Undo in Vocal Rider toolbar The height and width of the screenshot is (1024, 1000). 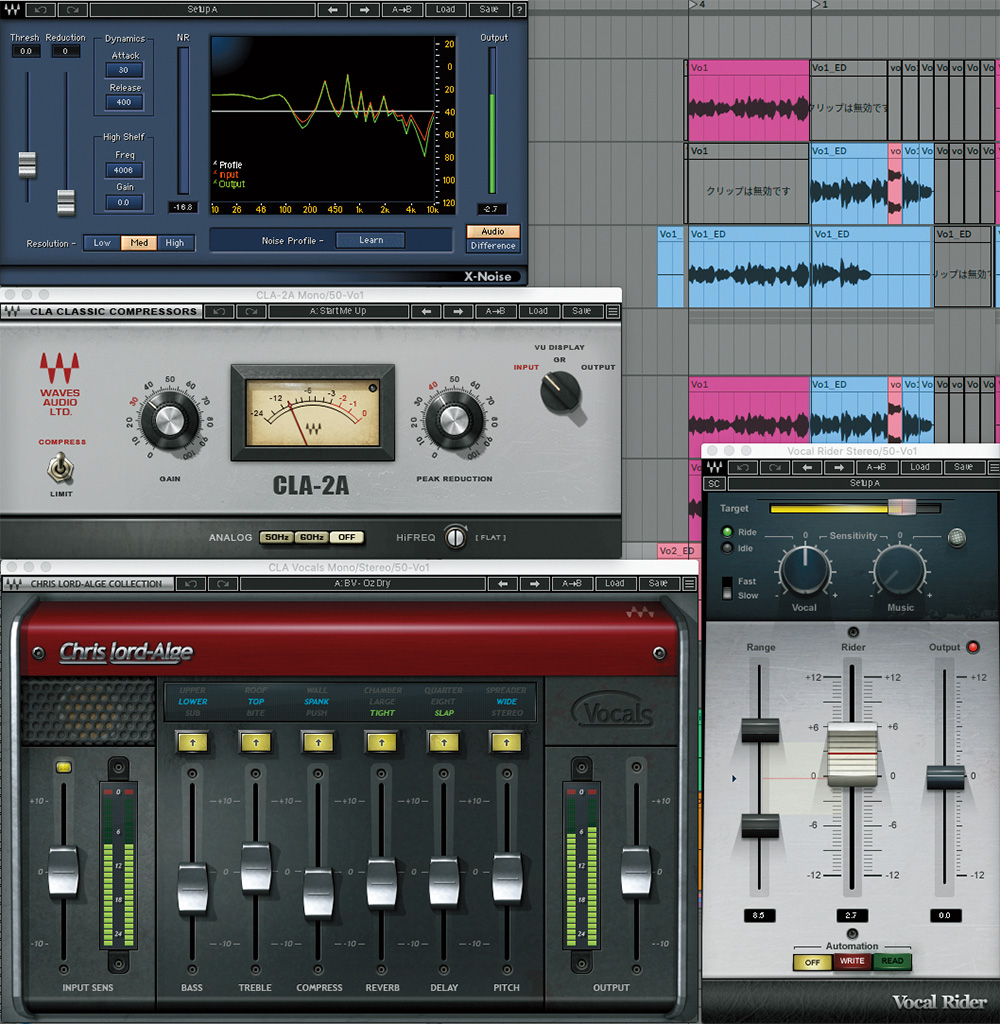pyautogui.click(x=743, y=467)
